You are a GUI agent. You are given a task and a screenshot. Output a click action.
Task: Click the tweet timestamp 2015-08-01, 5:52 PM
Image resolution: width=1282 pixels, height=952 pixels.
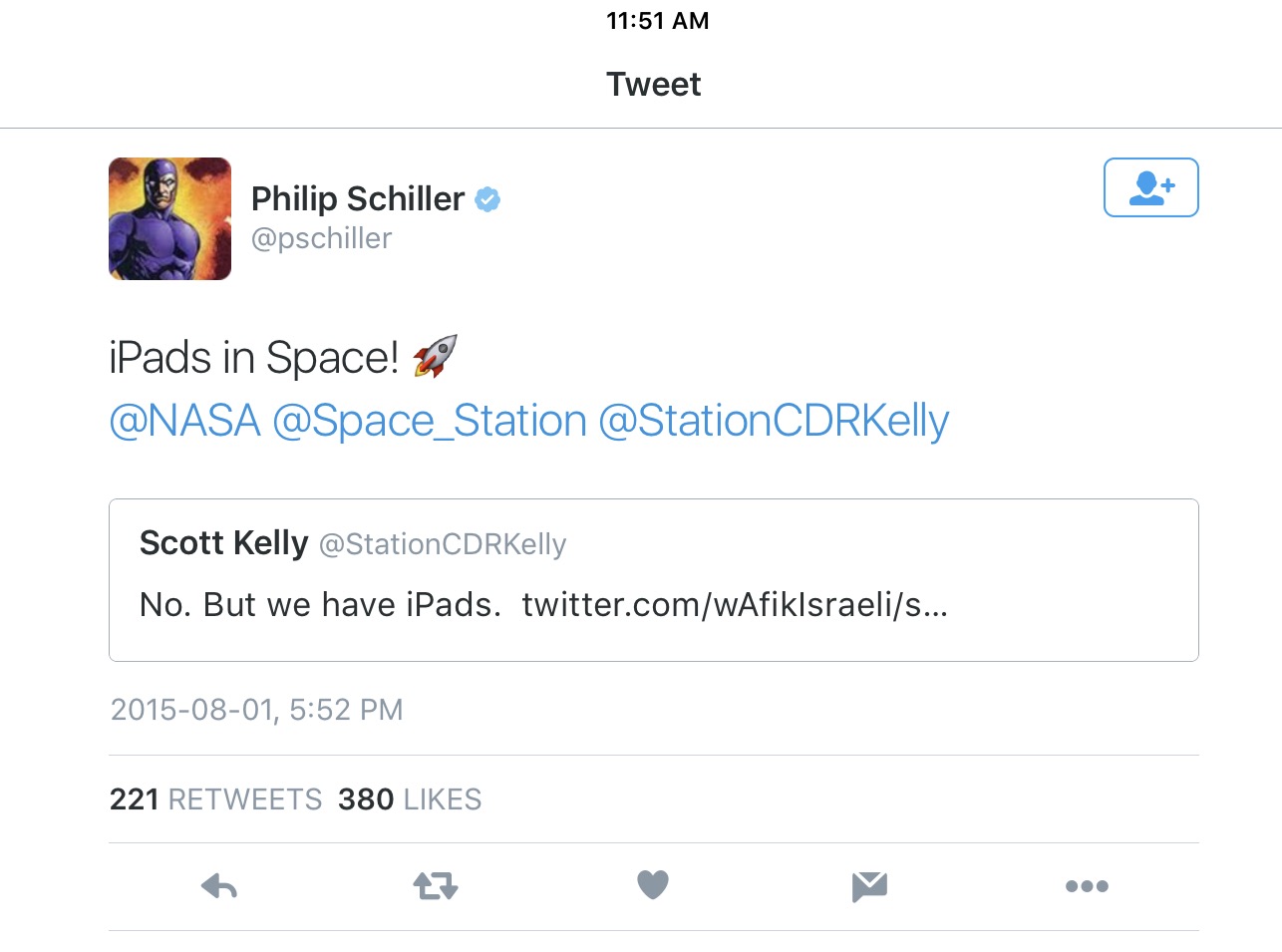(256, 710)
